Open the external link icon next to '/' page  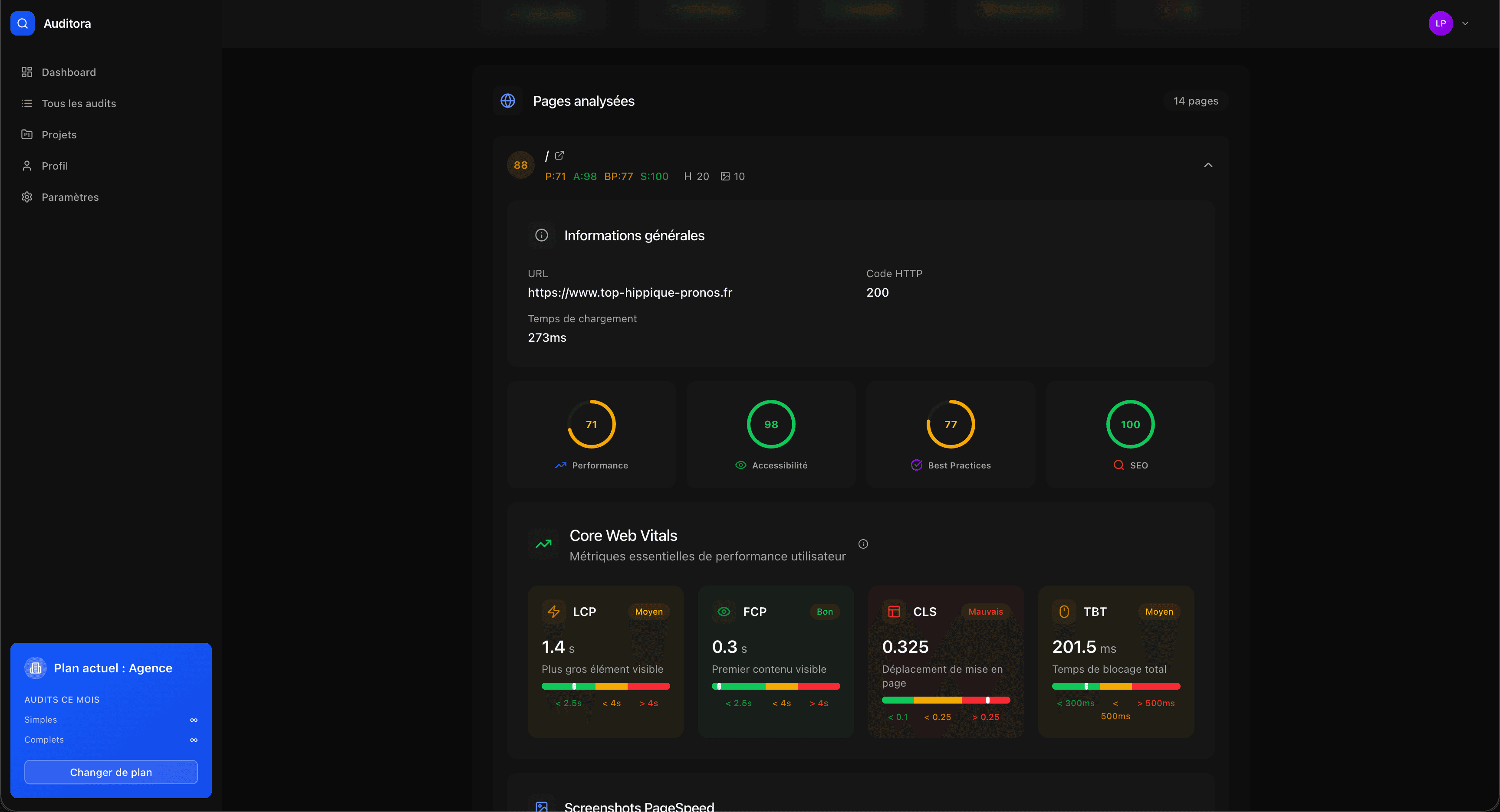559,155
